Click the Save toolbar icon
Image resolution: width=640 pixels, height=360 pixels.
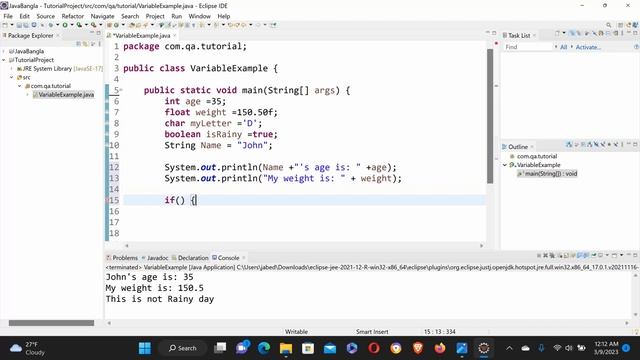[x=19, y=25]
